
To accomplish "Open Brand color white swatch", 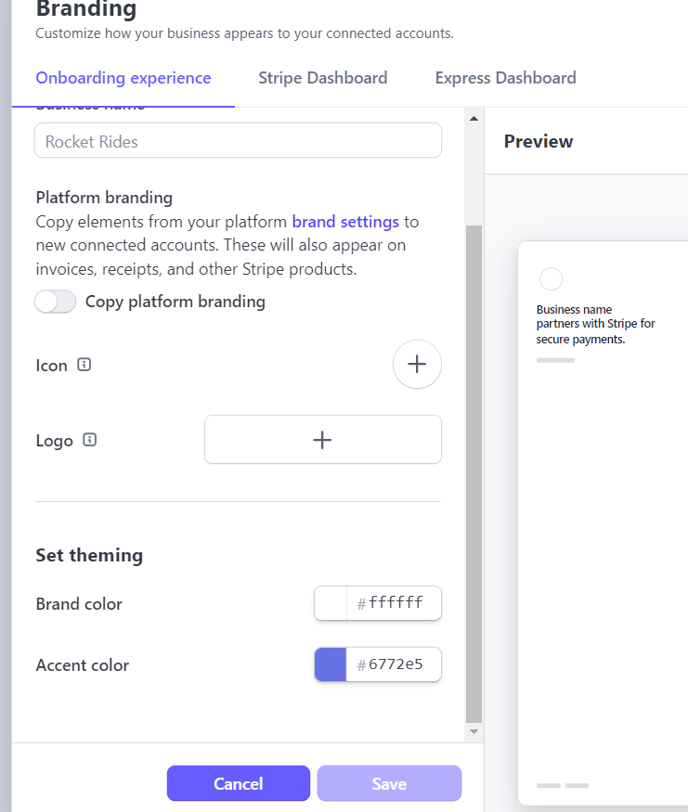I will pos(330,603).
